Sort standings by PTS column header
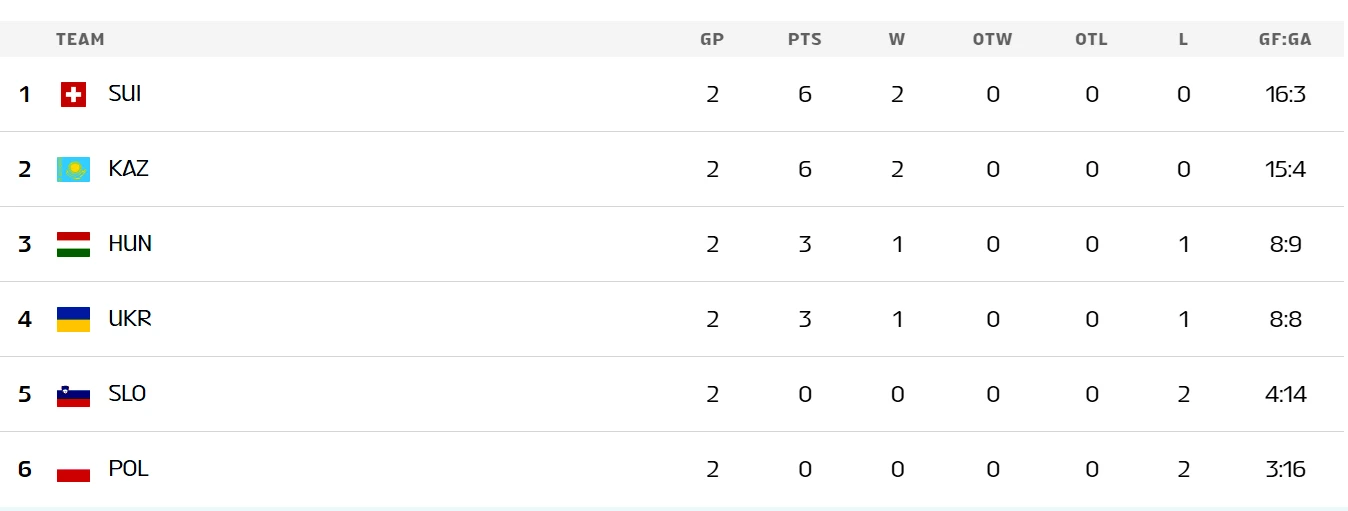 pos(805,40)
